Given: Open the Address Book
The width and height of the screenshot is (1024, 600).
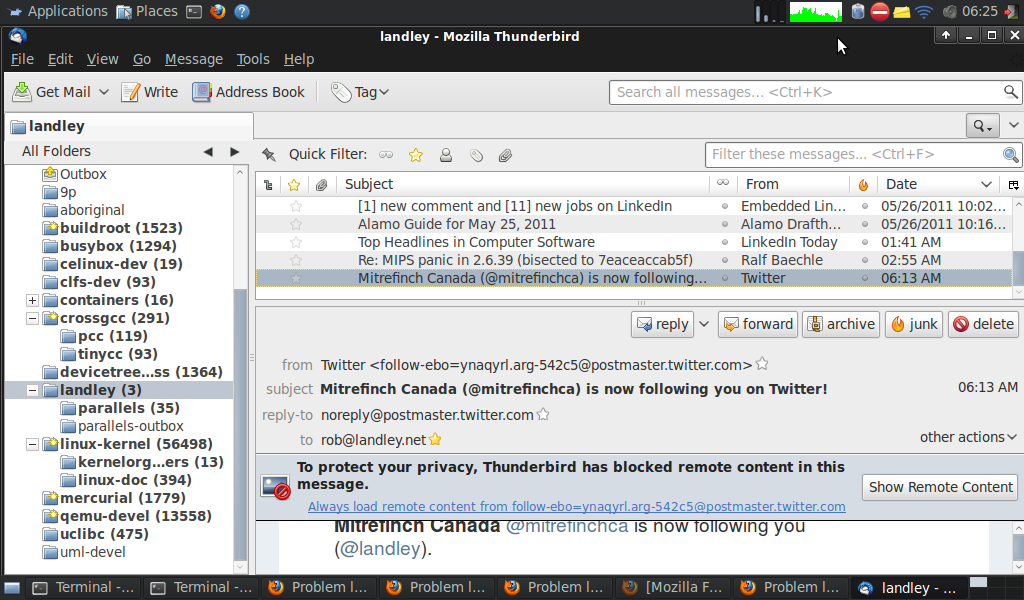Looking at the screenshot, I should tap(248, 92).
